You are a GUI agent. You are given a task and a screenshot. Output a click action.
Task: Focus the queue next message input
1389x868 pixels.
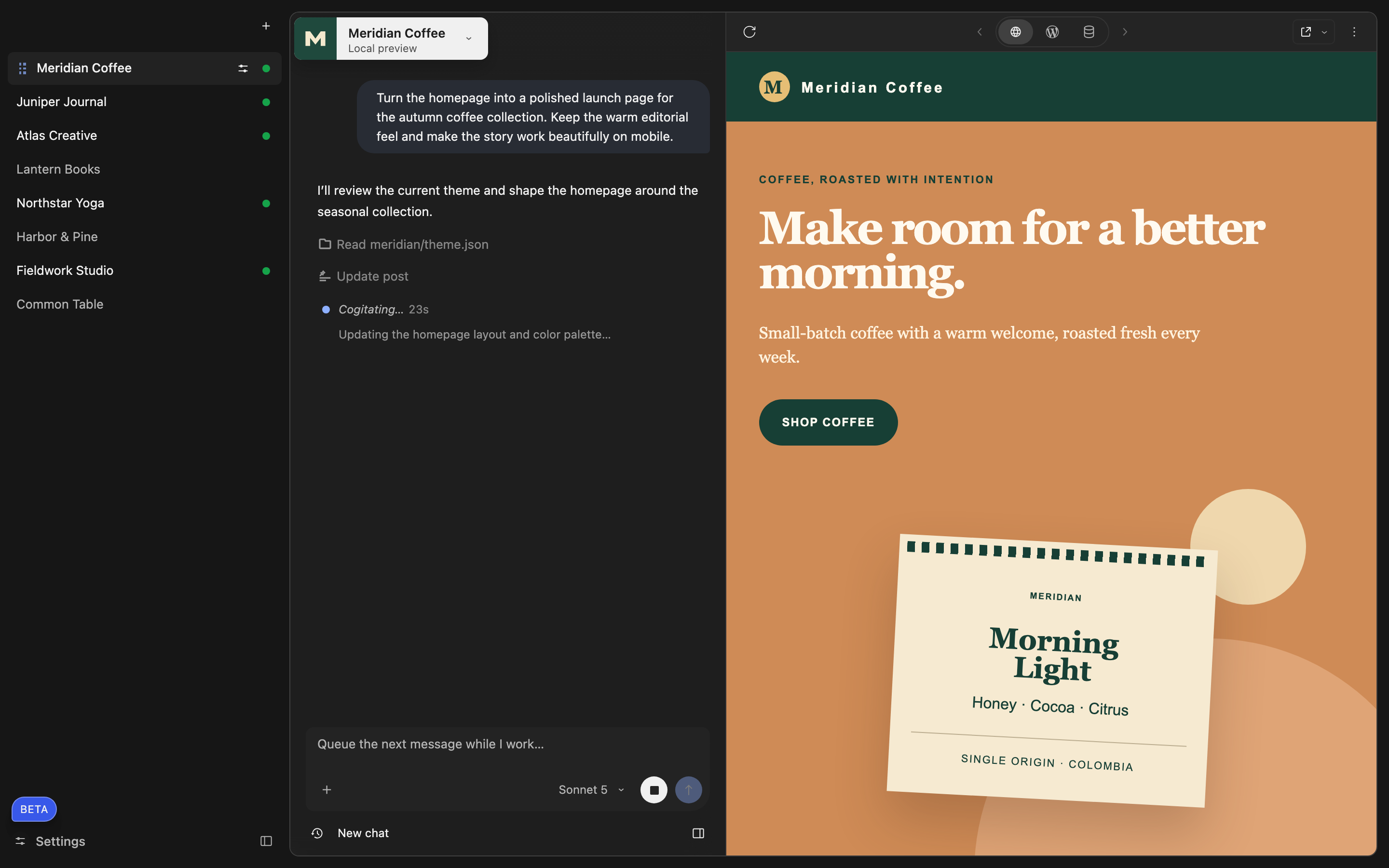click(507, 745)
